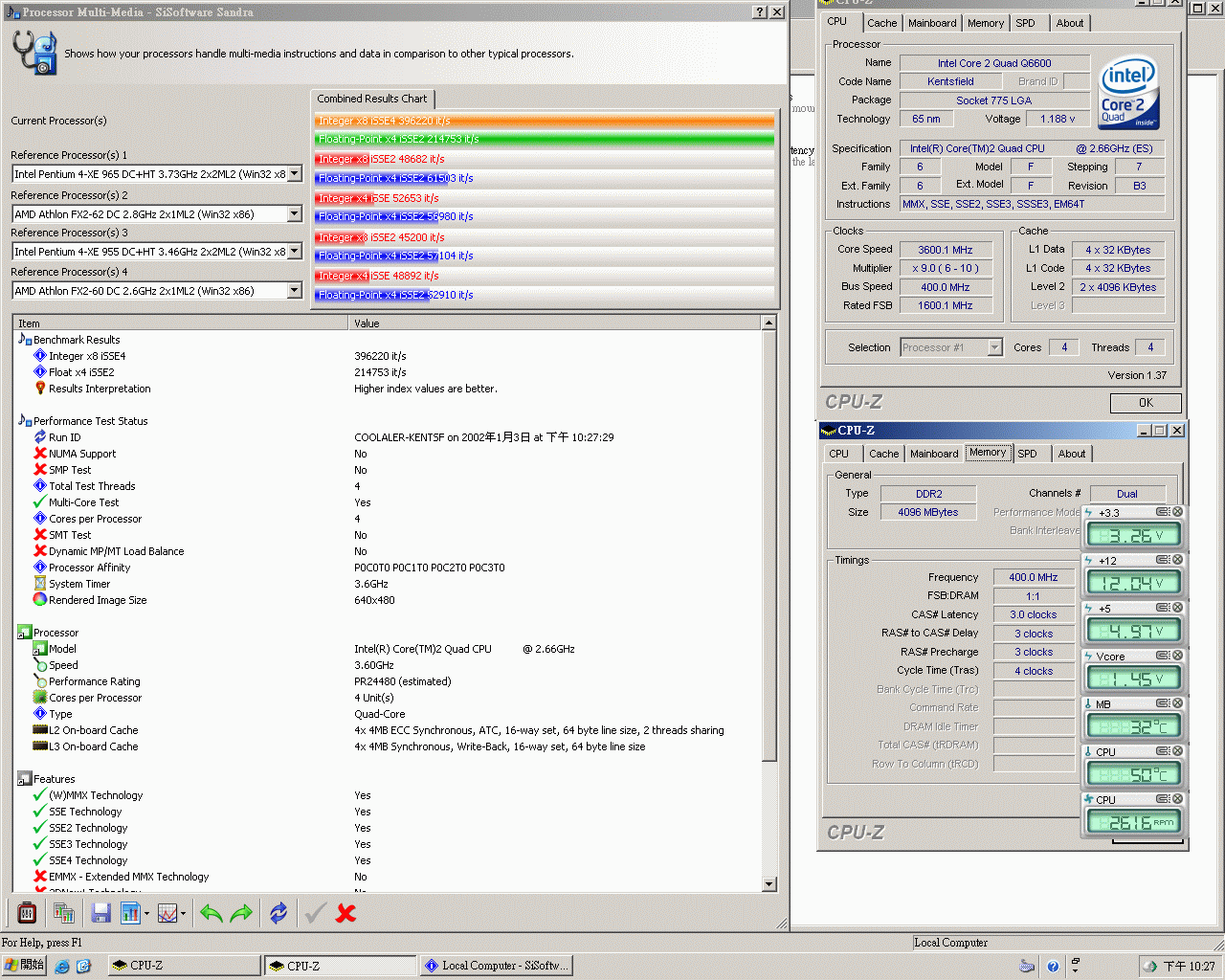Go back with the green left arrow

[212, 913]
